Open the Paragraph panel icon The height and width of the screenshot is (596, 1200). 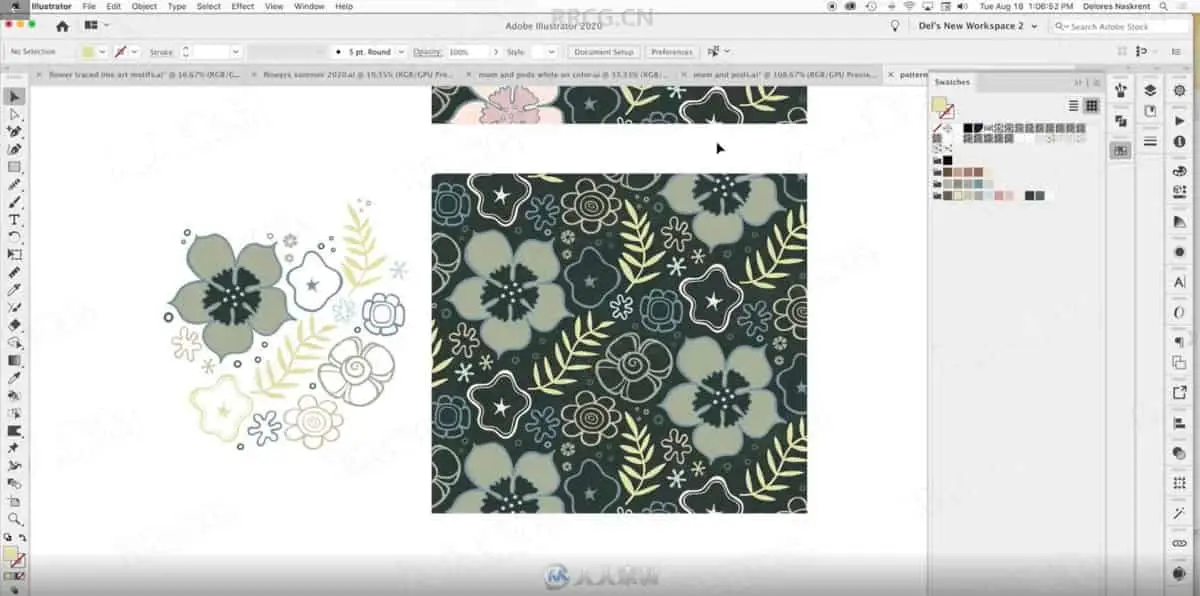[1179, 342]
